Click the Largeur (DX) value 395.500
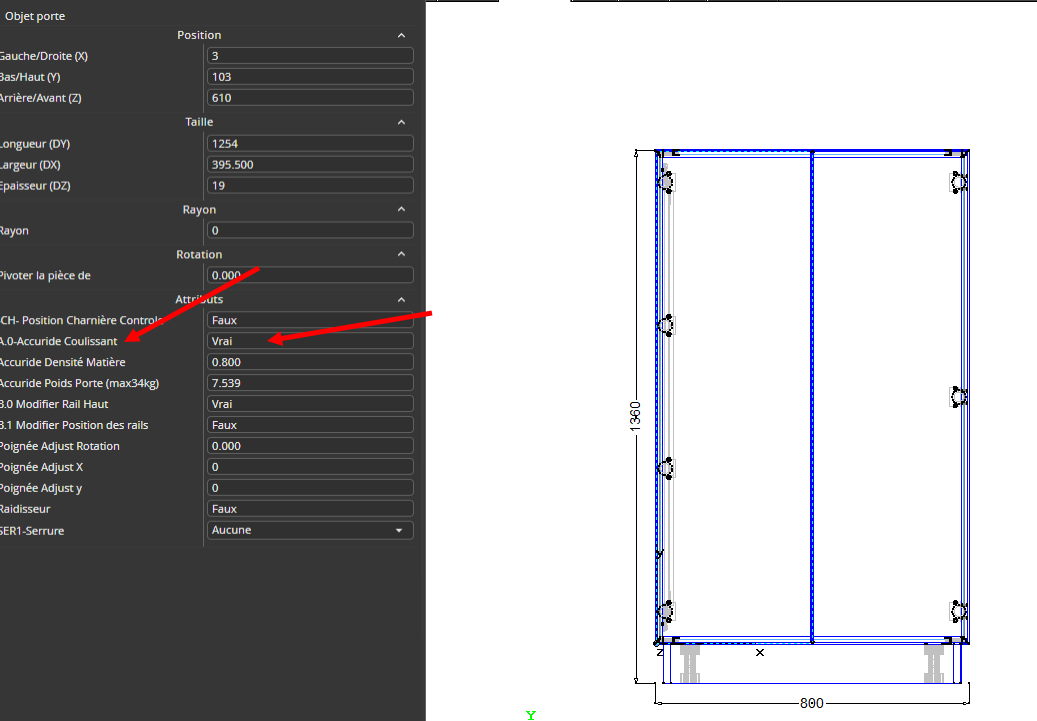1037x721 pixels. pyautogui.click(x=310, y=165)
